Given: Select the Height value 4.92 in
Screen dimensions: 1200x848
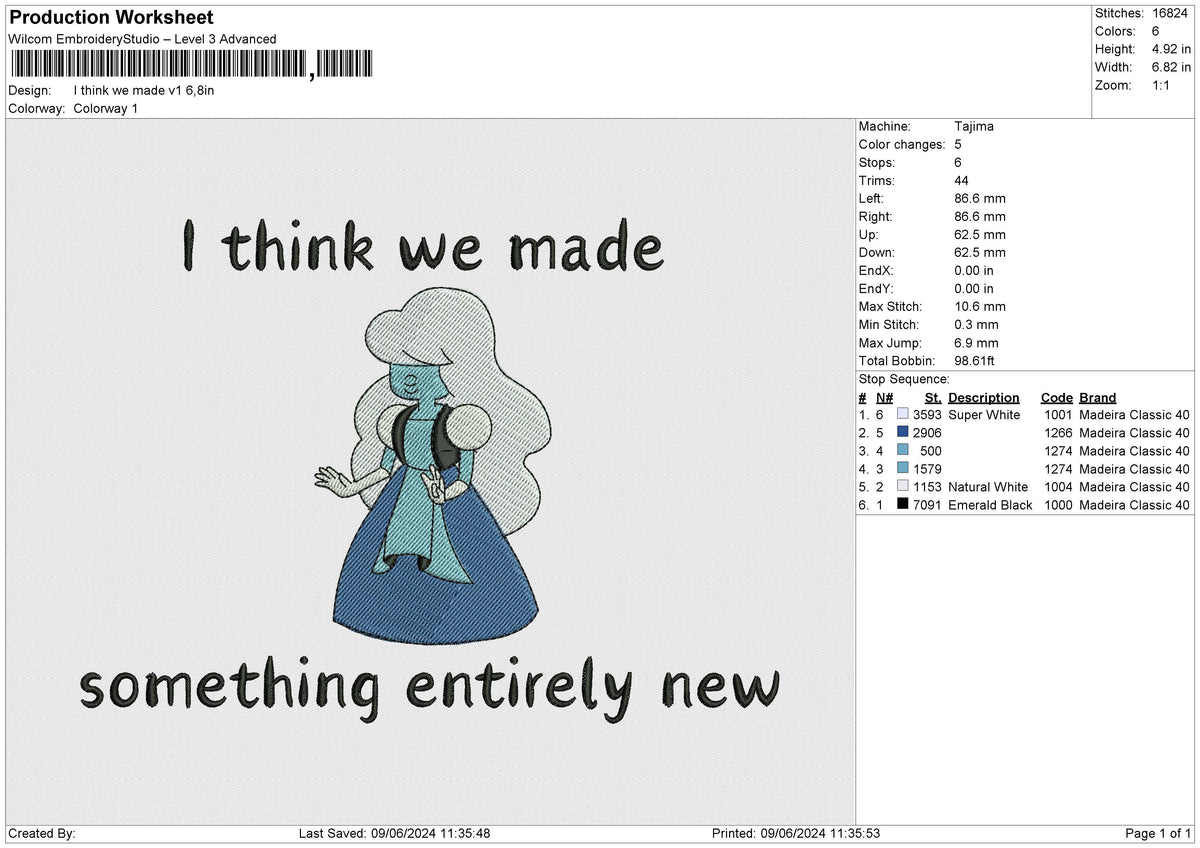Looking at the screenshot, I should point(1171,49).
